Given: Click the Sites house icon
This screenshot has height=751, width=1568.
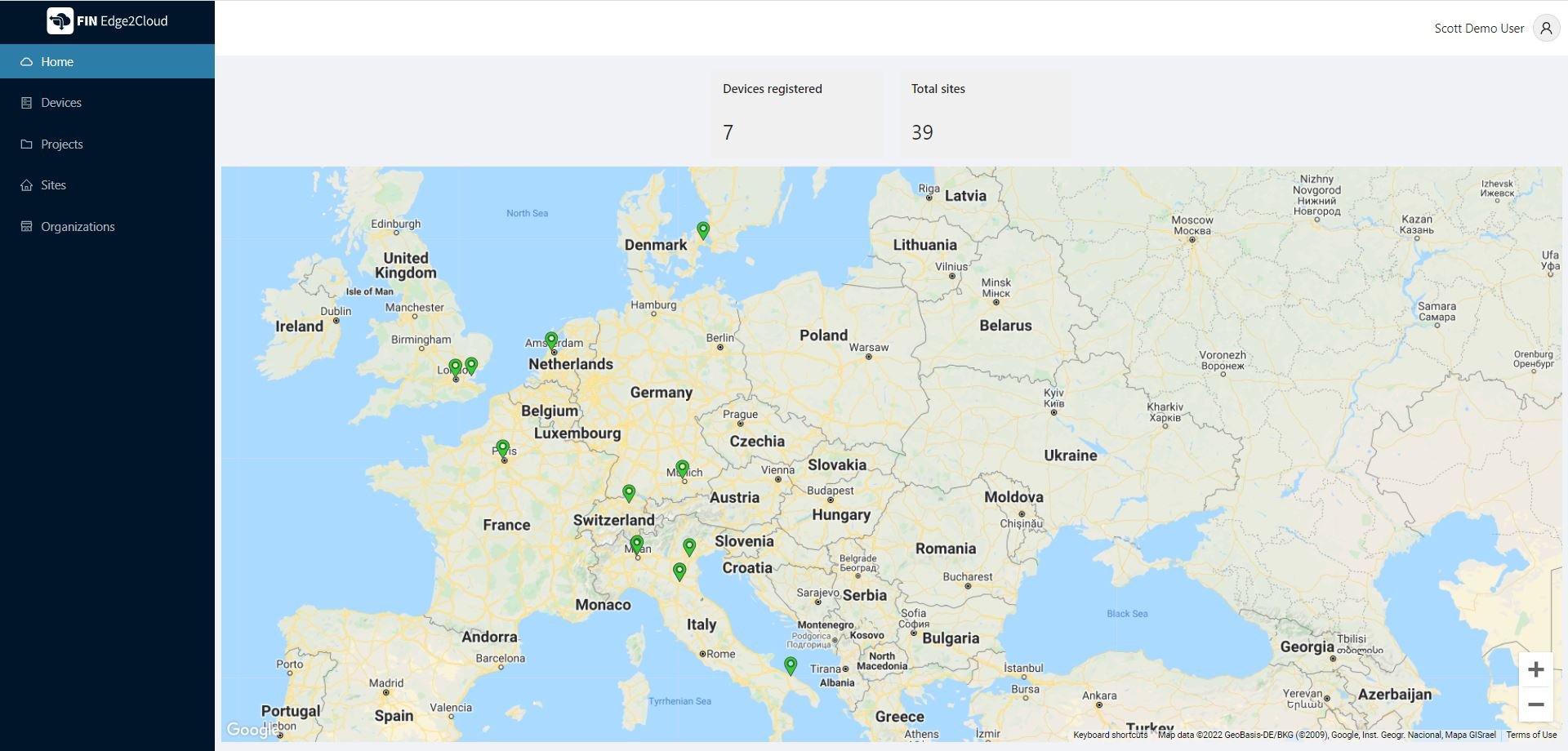Looking at the screenshot, I should pyautogui.click(x=26, y=185).
